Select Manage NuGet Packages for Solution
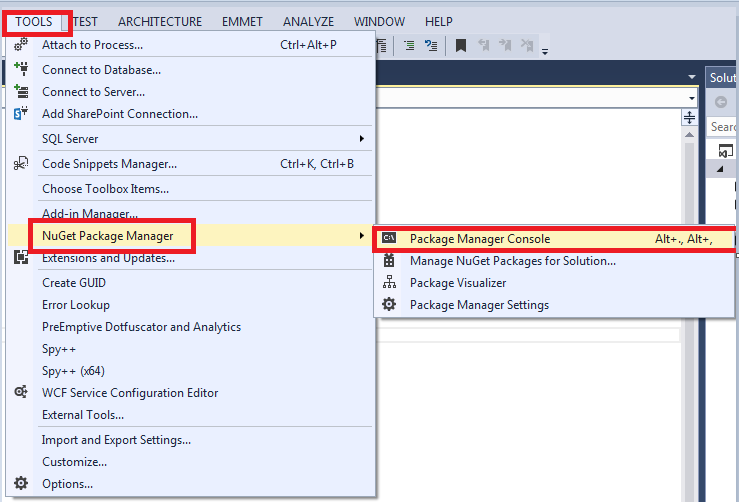The image size is (739, 502). coord(554,261)
